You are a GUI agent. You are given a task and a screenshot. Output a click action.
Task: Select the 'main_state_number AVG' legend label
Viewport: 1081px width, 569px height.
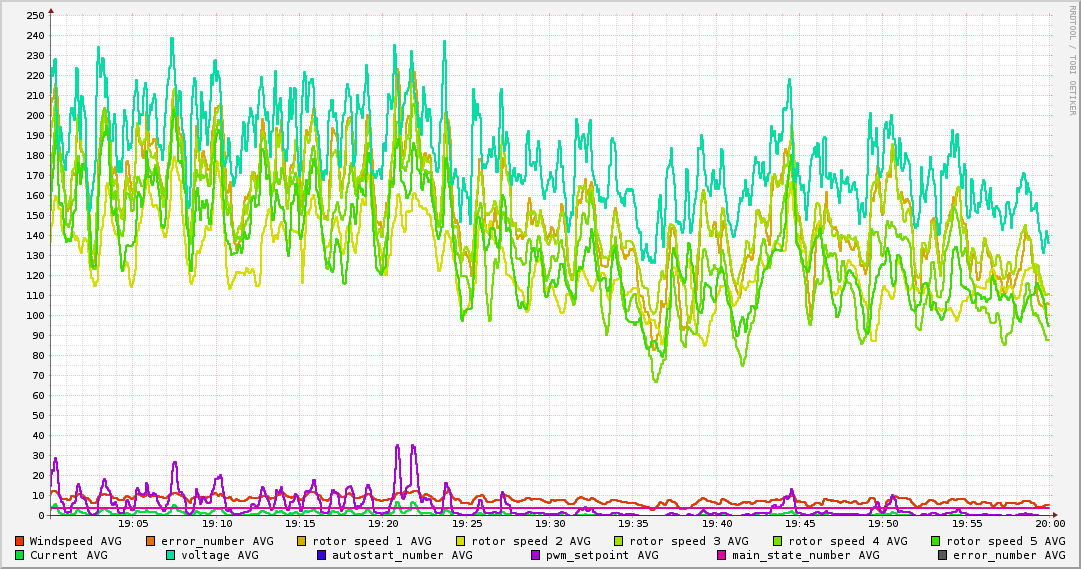click(x=806, y=556)
